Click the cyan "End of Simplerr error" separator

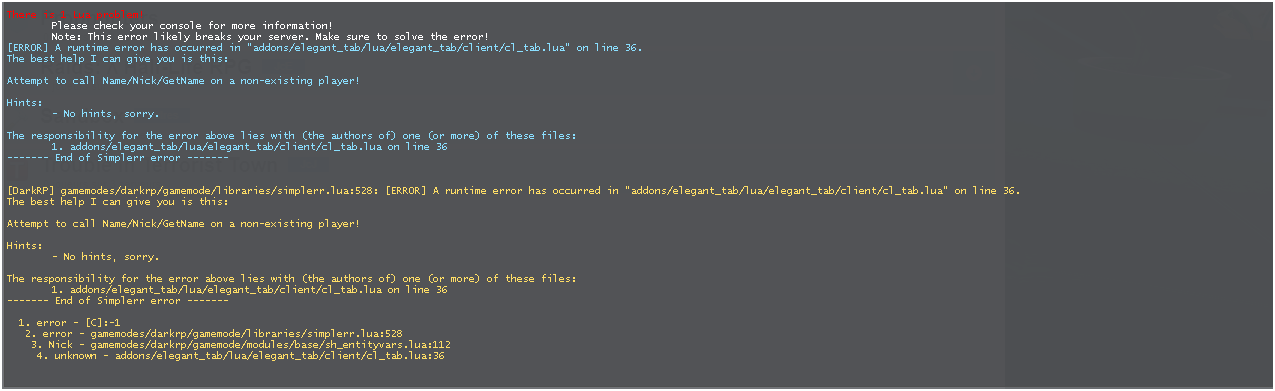pyautogui.click(x=118, y=157)
